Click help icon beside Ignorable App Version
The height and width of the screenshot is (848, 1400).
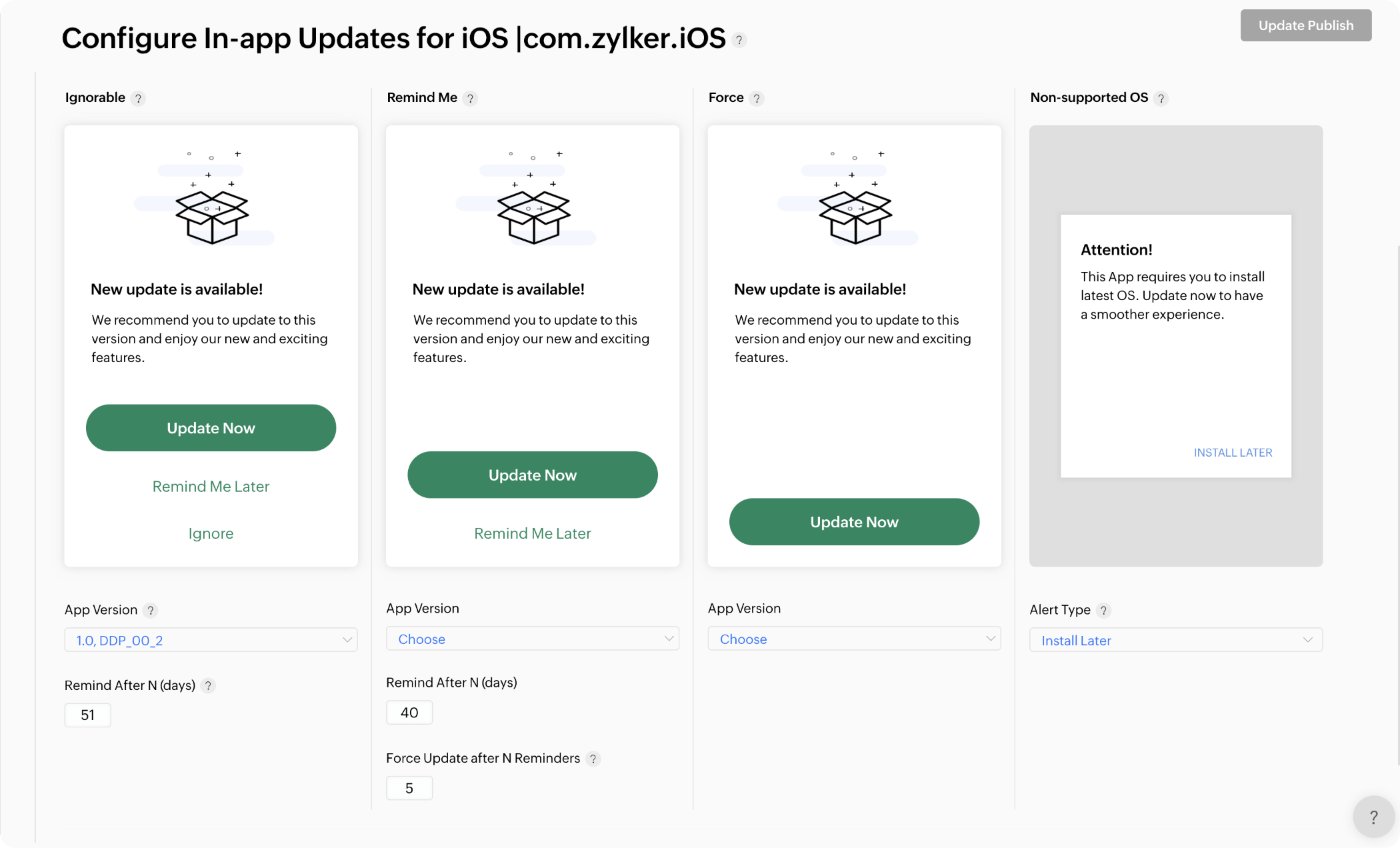[151, 611]
